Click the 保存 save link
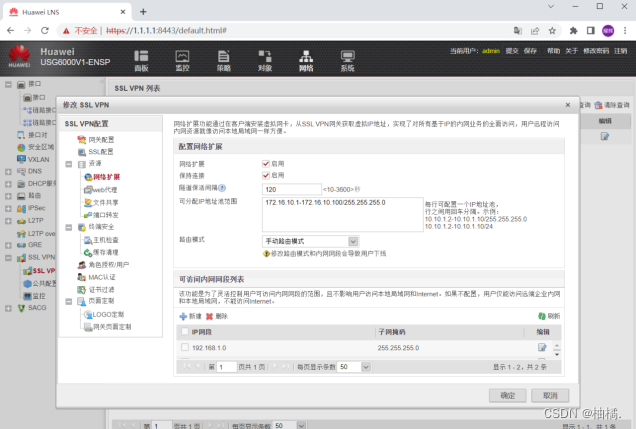 point(530,51)
